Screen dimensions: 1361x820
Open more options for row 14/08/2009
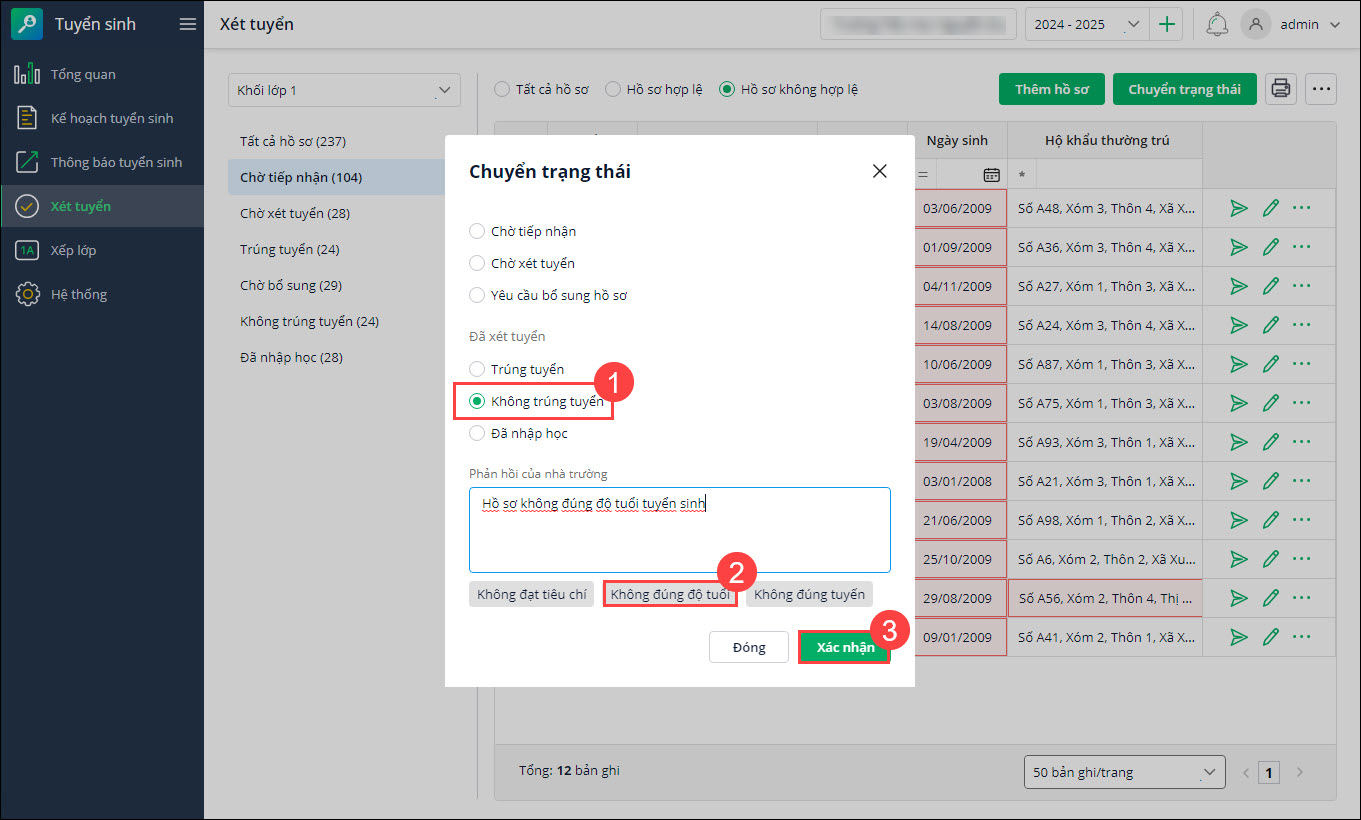pyautogui.click(x=1301, y=325)
